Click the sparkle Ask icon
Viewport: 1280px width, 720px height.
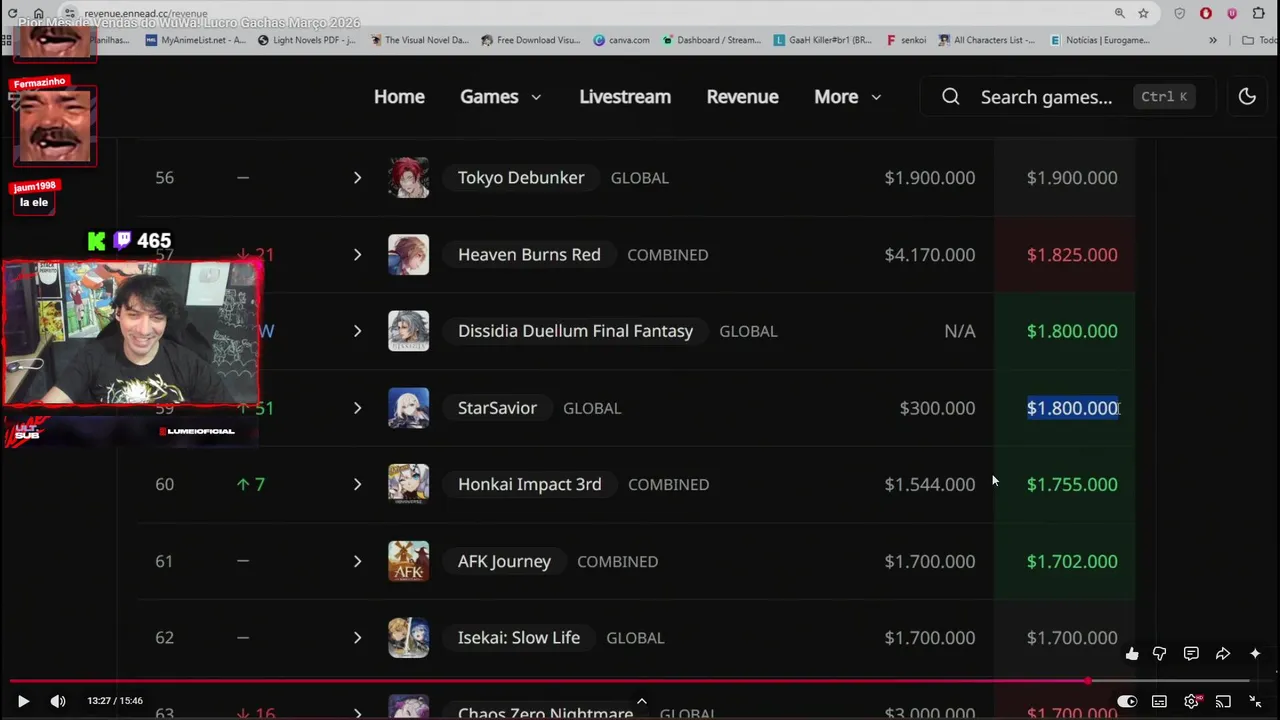coord(1255,654)
